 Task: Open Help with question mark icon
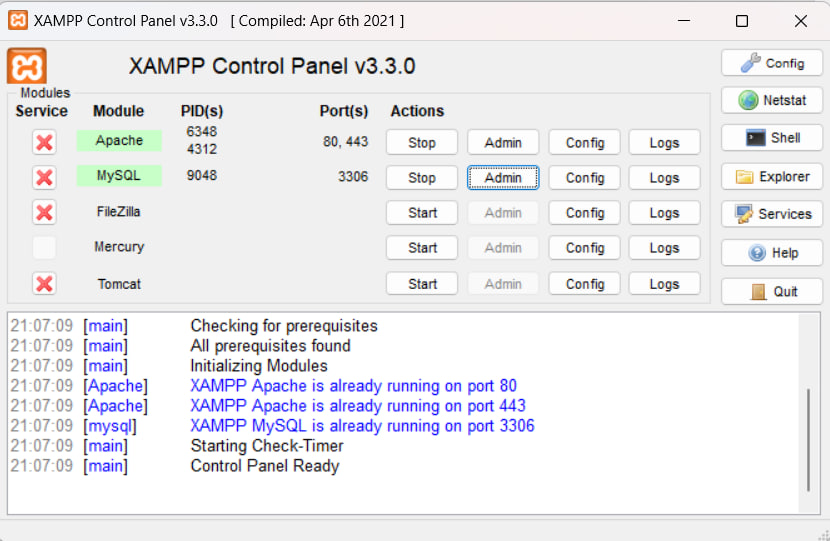point(772,253)
